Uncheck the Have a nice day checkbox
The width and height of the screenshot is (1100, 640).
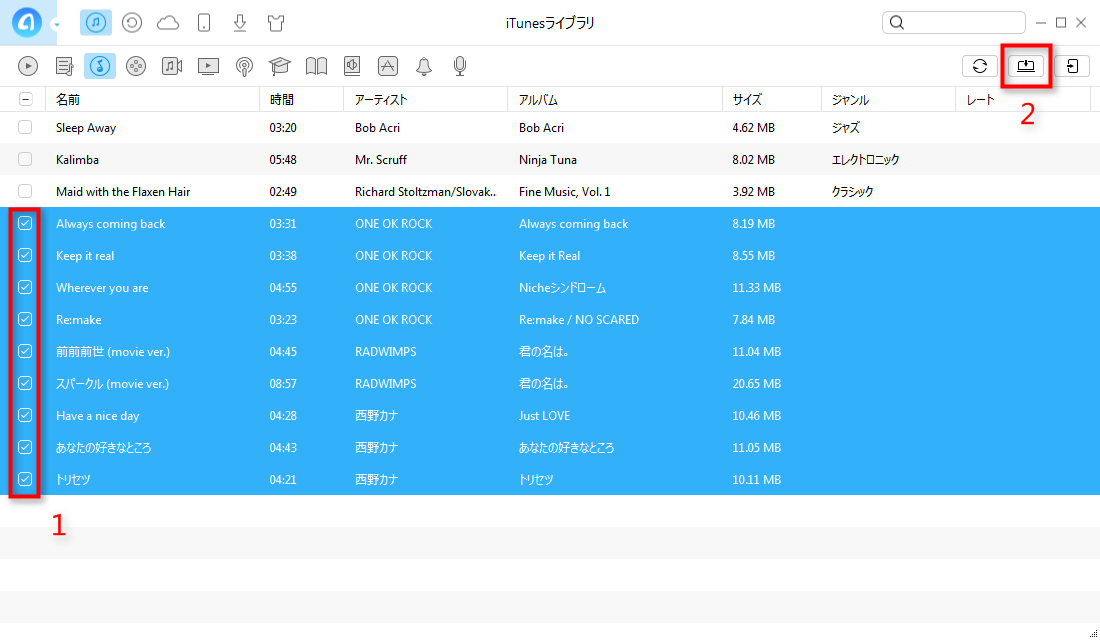pos(25,415)
